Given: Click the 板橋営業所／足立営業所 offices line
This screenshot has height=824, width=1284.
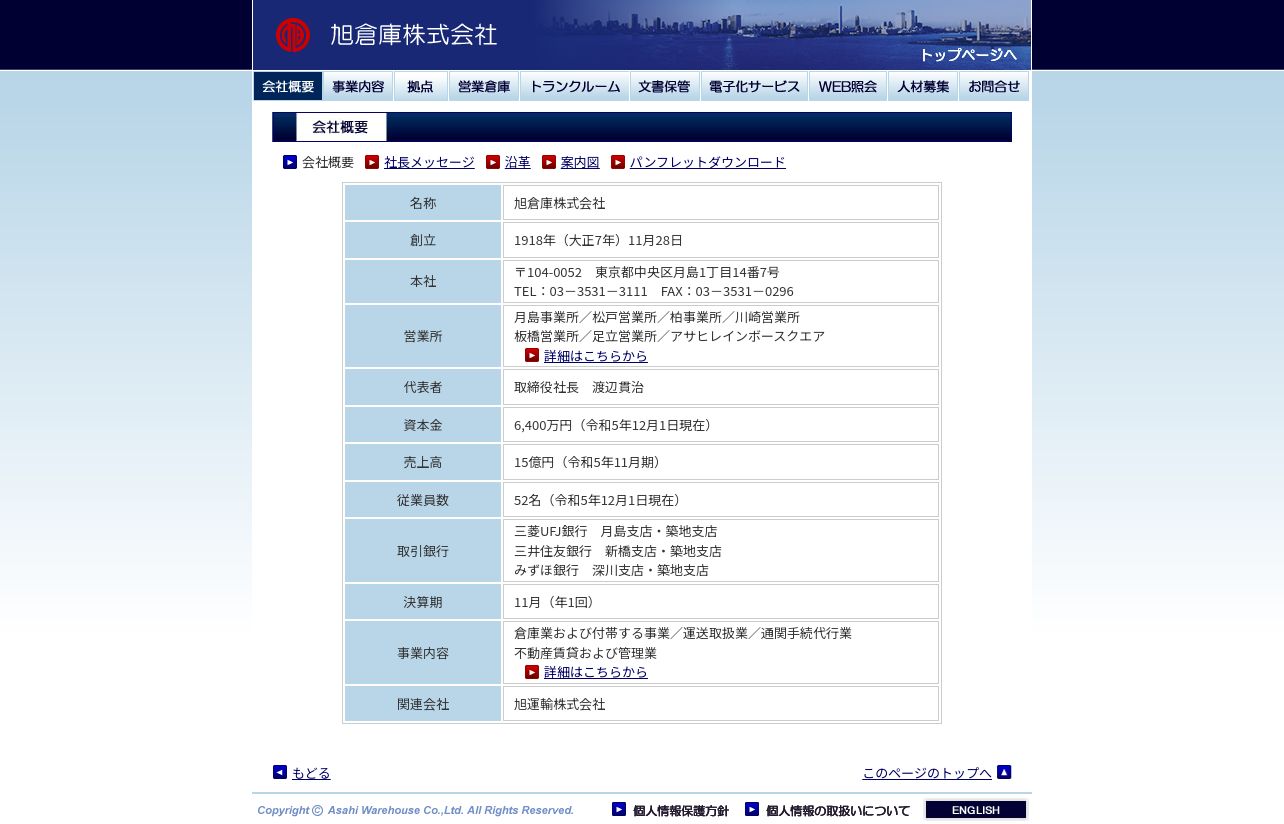Looking at the screenshot, I should (670, 336).
